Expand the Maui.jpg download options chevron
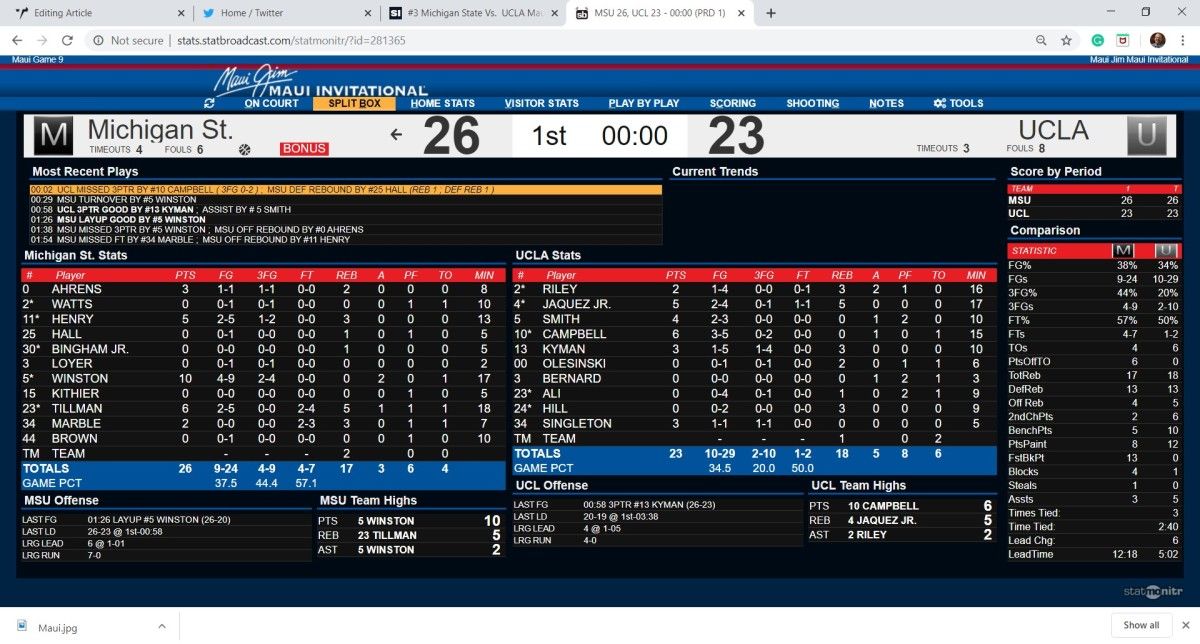This screenshot has width=1200, height=644. pos(161,626)
